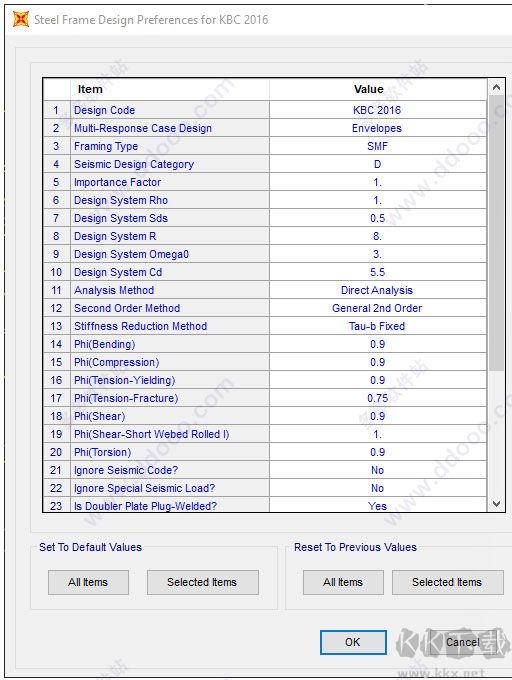The image size is (512, 680).
Task: Toggle Ignore Special Seismic Load value
Action: (377, 488)
